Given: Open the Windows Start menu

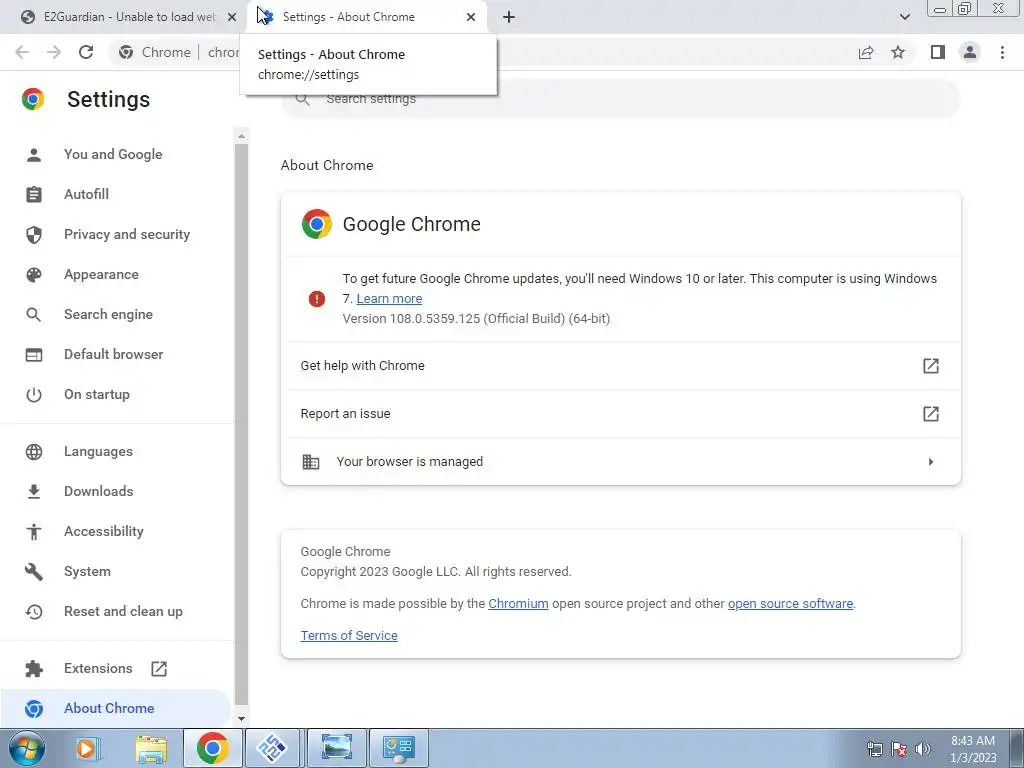Looking at the screenshot, I should (26, 748).
